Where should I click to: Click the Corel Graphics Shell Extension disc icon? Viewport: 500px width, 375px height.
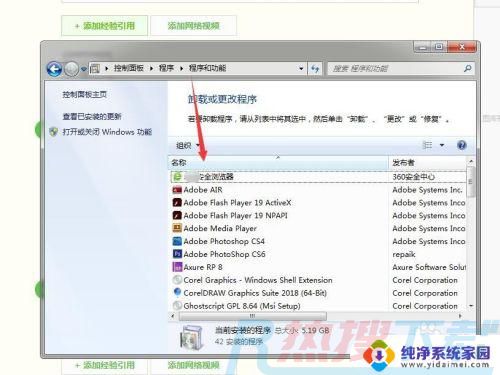177,280
